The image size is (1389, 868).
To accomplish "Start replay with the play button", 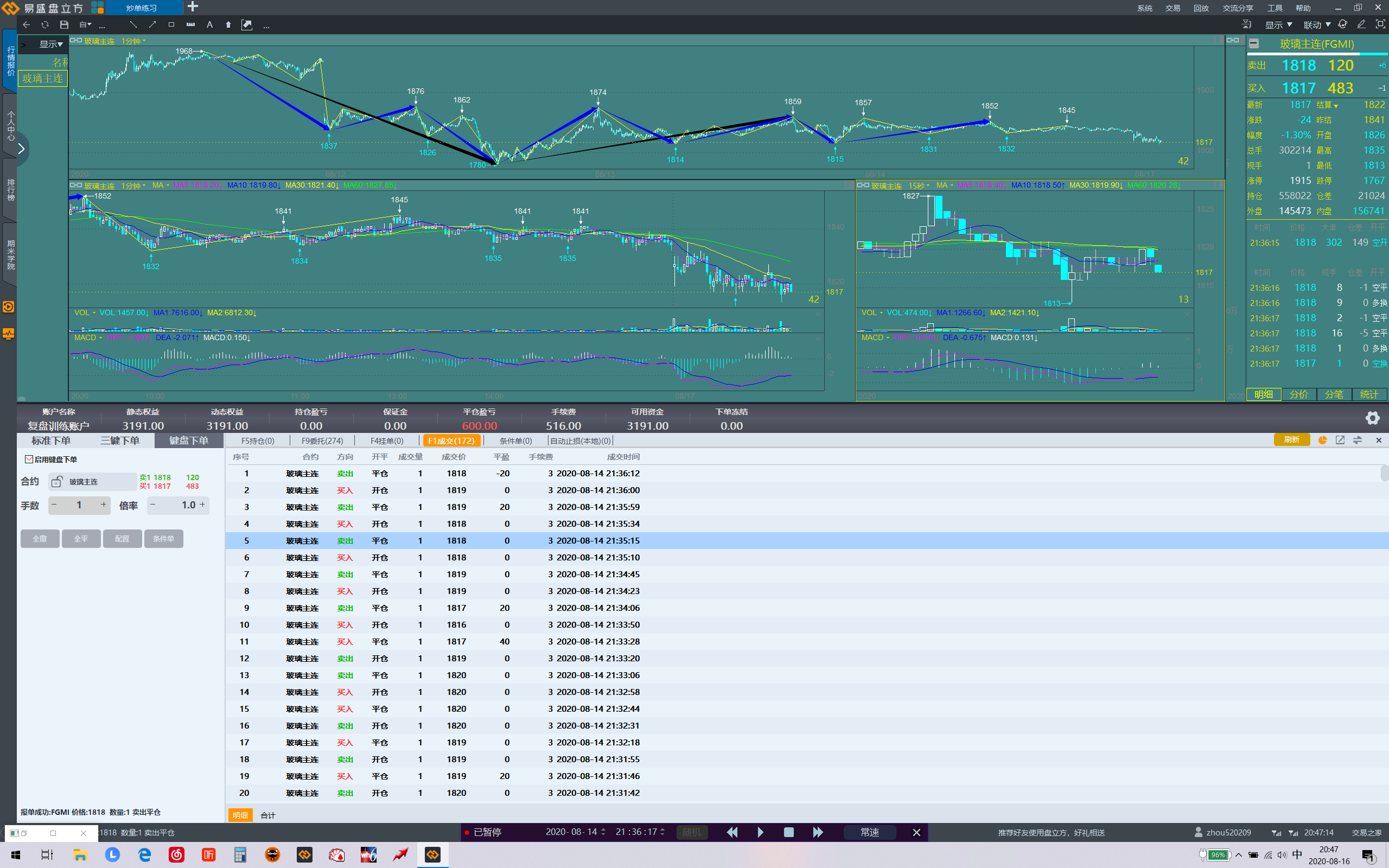I will [761, 832].
